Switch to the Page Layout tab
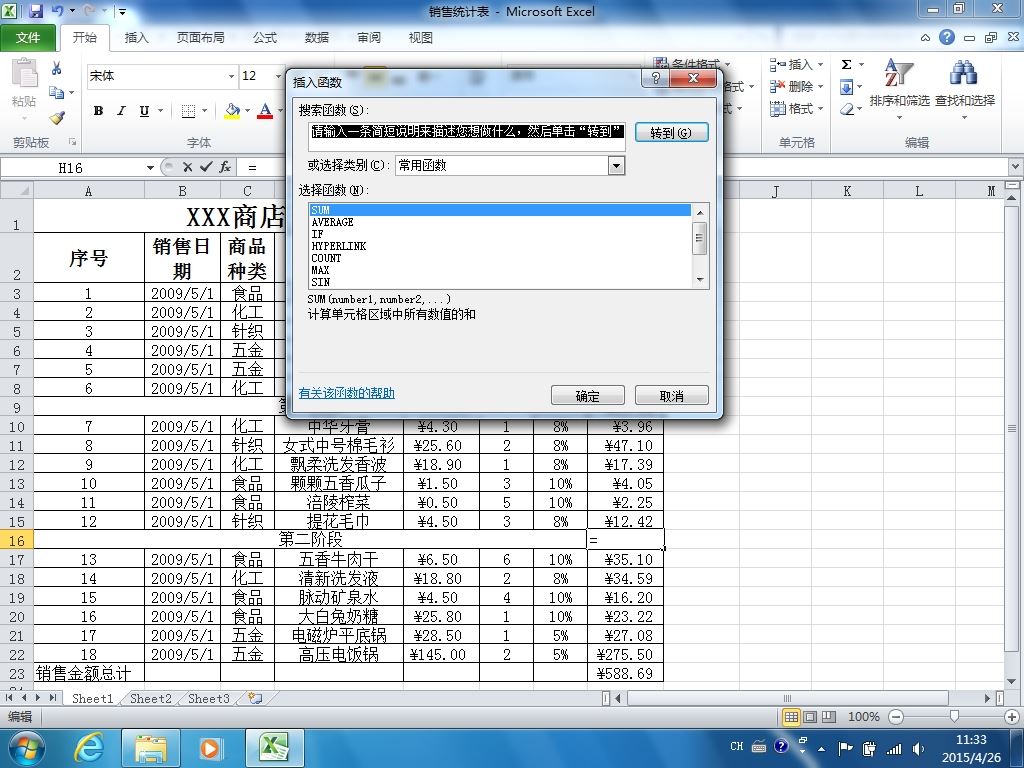 200,38
